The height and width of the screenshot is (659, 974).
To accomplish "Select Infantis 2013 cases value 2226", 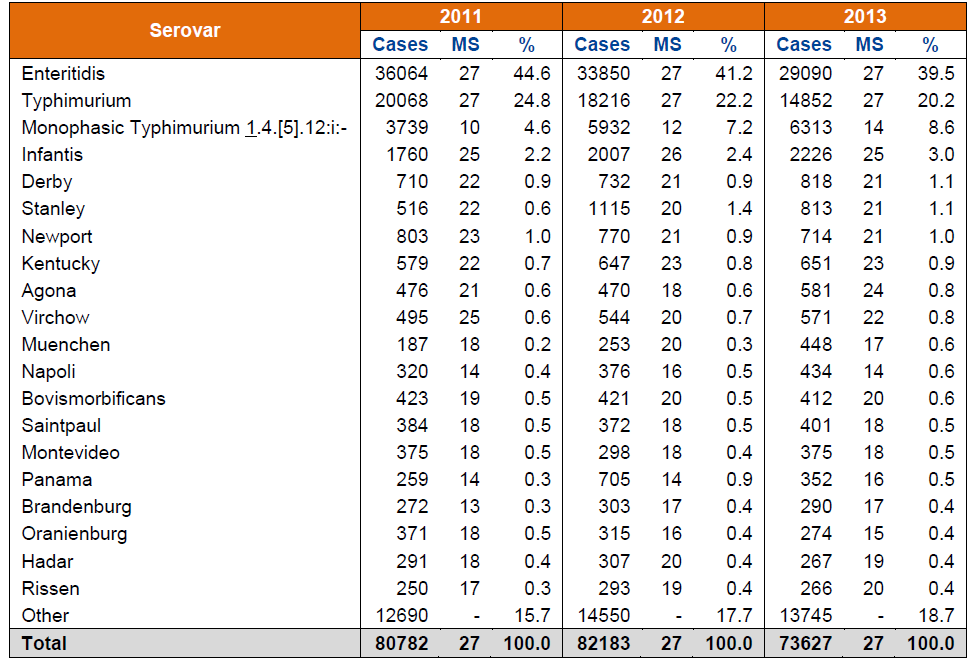I will [x=811, y=155].
